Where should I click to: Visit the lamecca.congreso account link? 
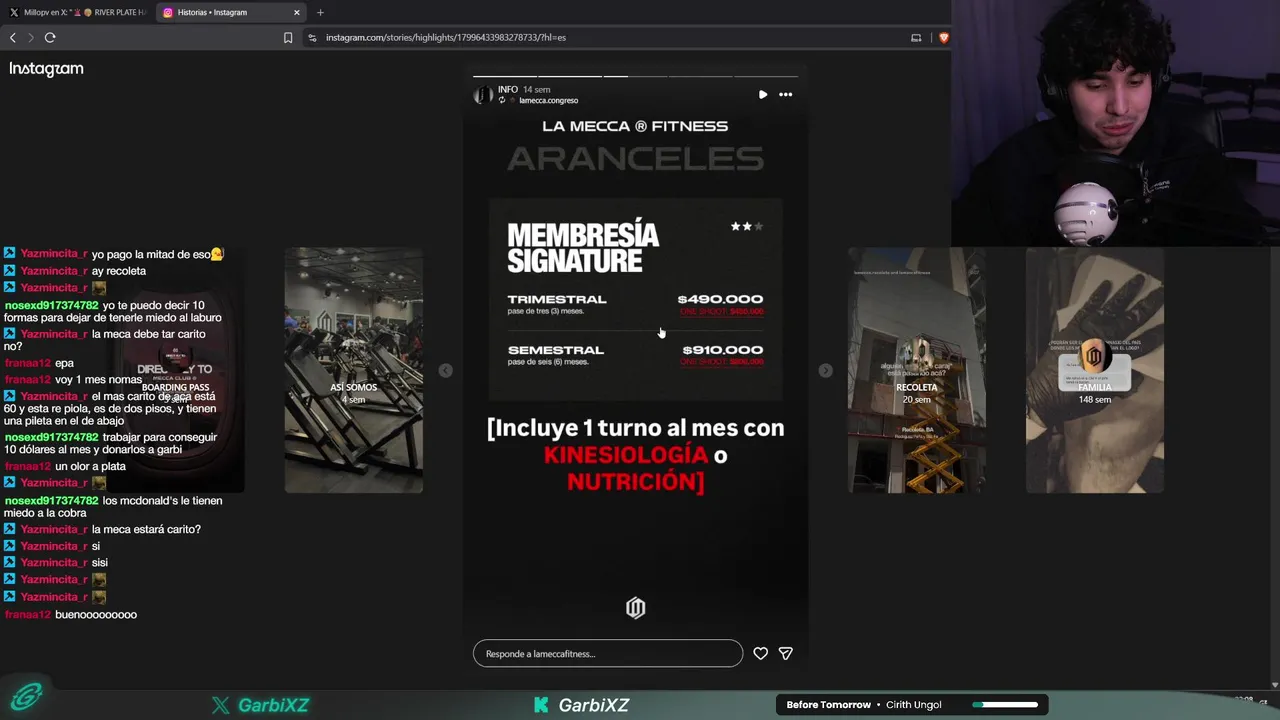[x=548, y=101]
